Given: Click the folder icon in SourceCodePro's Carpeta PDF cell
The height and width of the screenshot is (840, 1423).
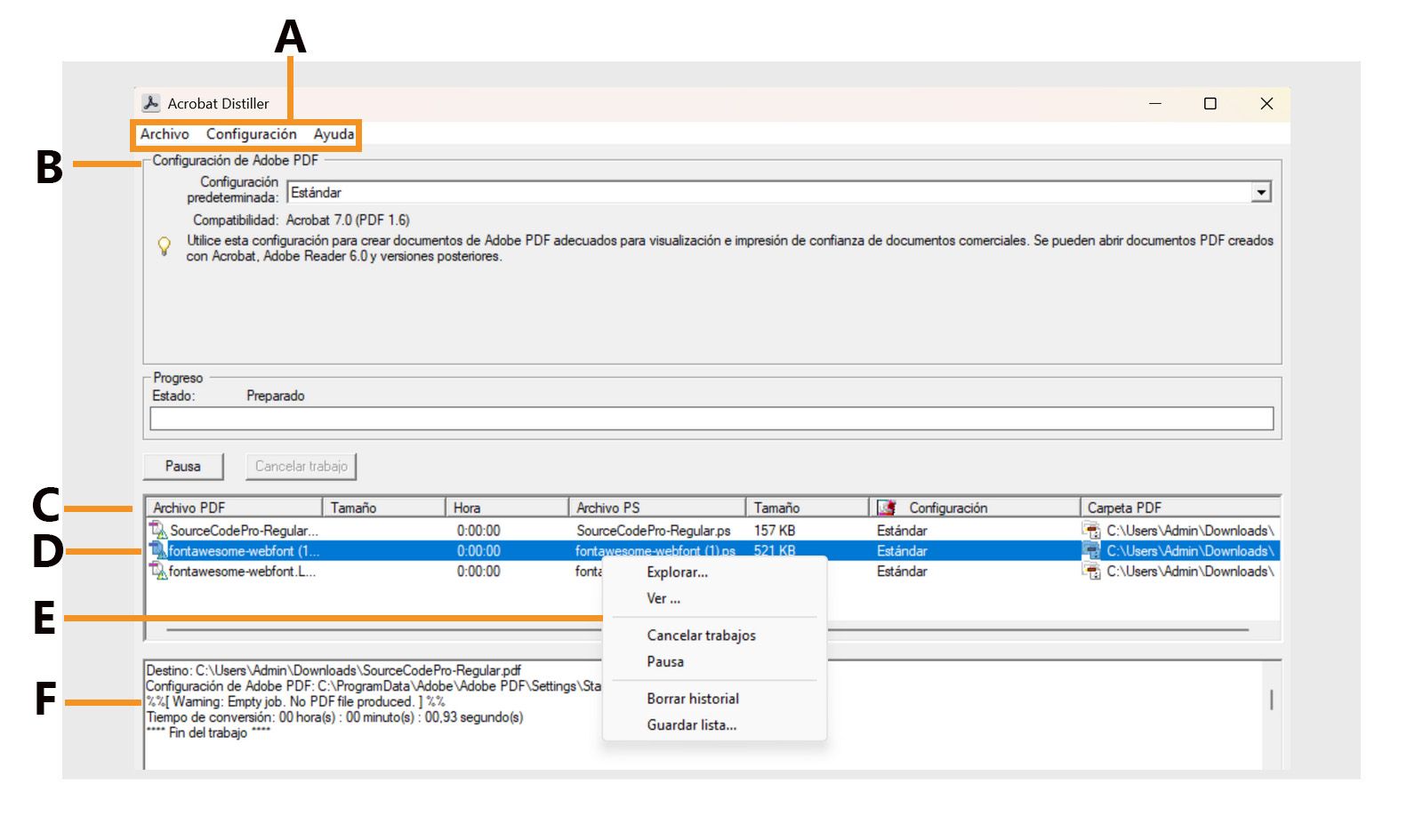Looking at the screenshot, I should coord(1091,530).
